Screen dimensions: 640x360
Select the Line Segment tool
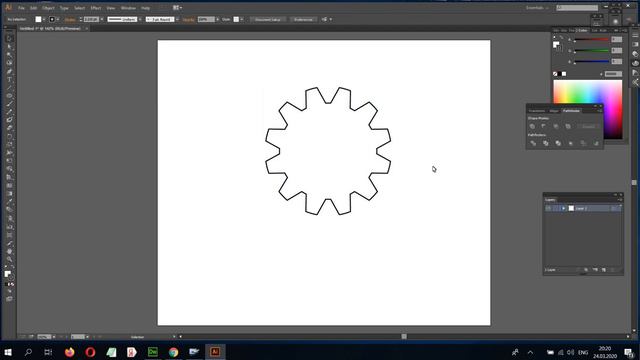[9, 87]
